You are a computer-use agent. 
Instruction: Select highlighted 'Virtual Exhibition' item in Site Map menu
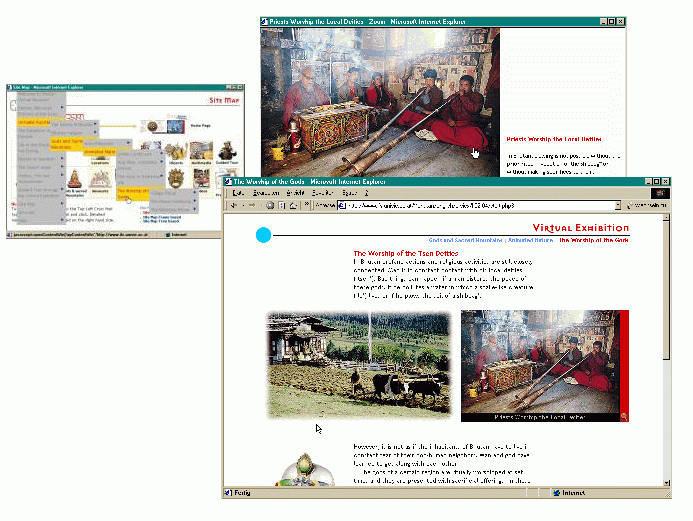[x=34, y=122]
